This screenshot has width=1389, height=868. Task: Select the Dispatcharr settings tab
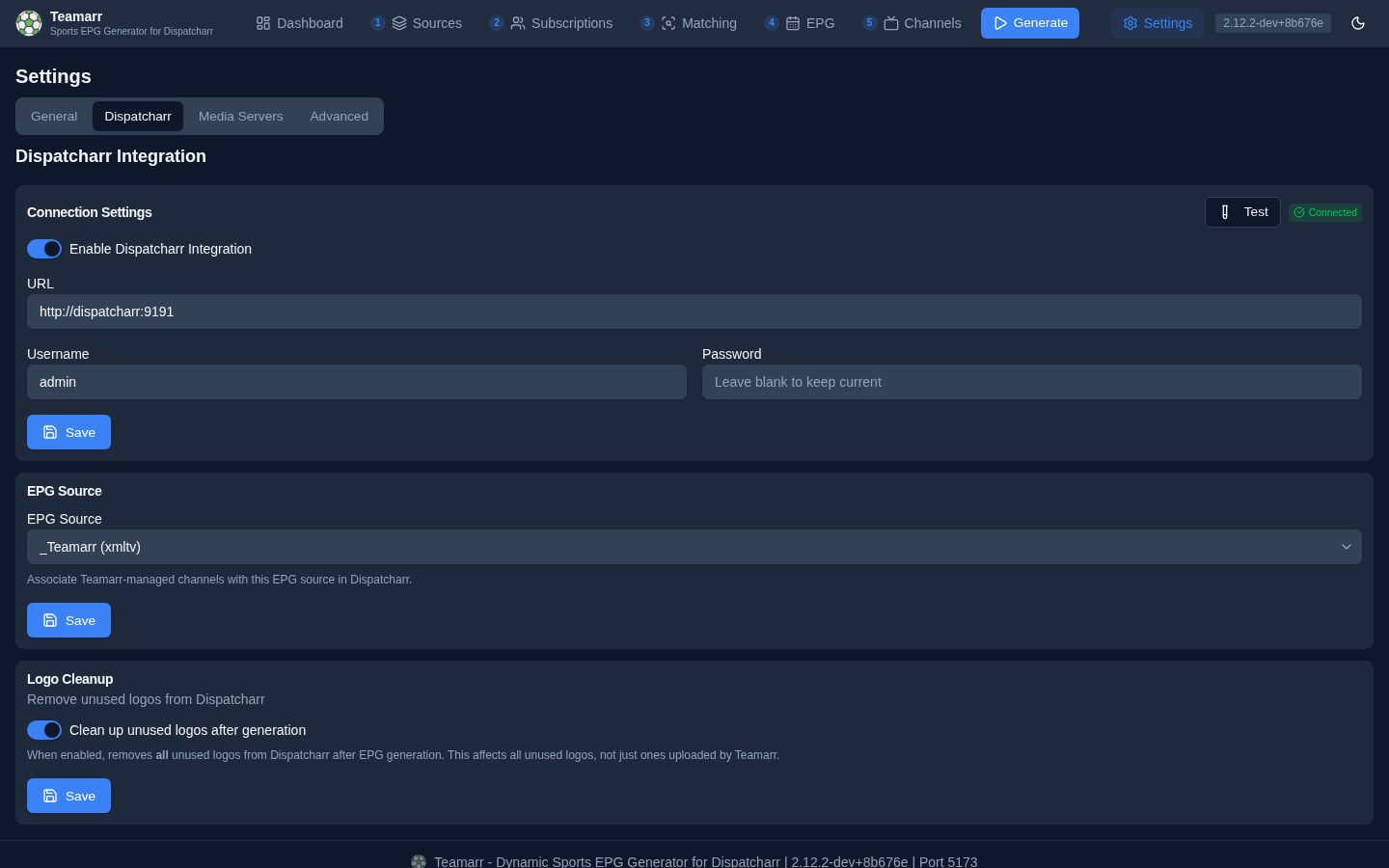click(x=138, y=116)
